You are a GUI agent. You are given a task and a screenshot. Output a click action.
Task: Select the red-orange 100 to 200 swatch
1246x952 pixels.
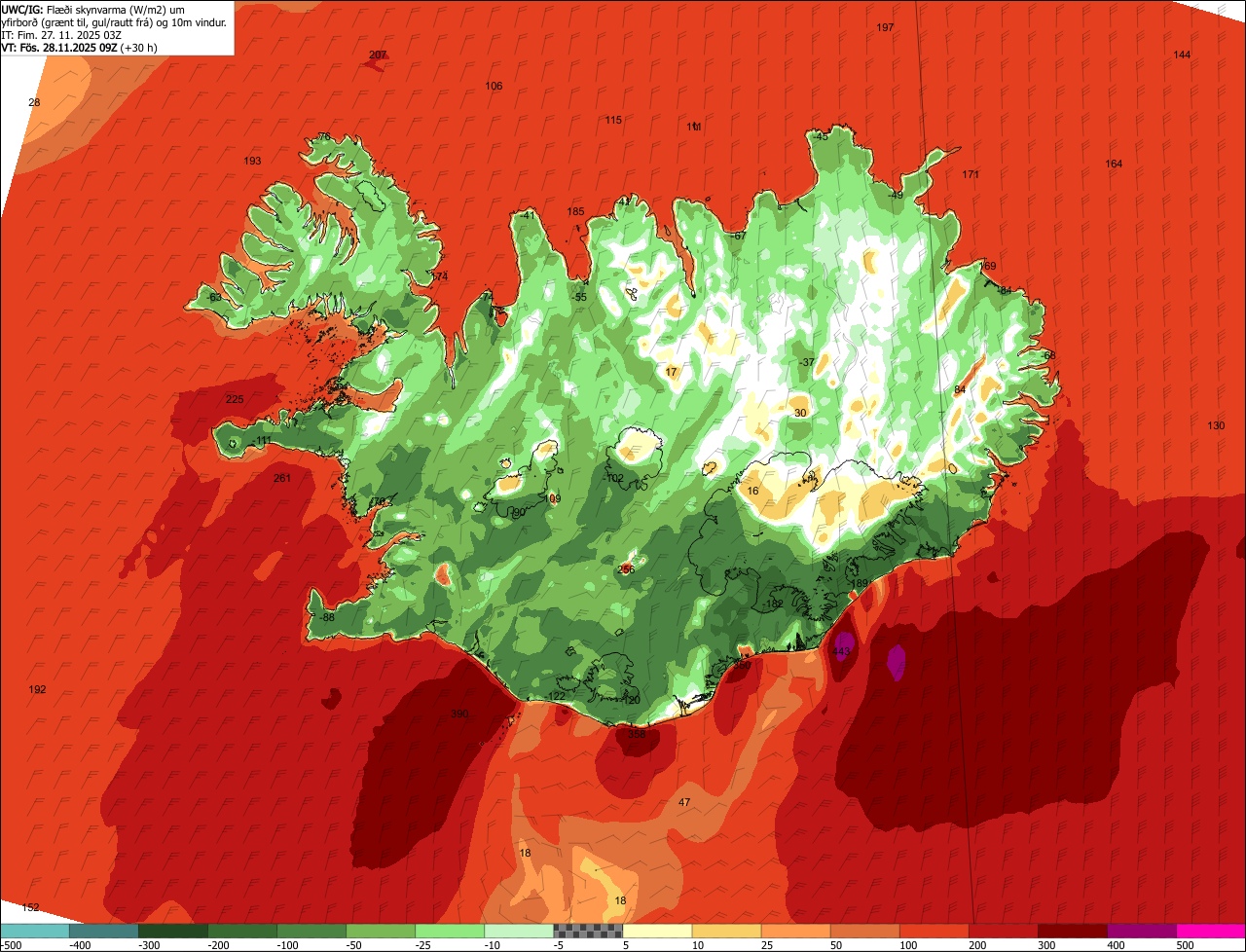[x=934, y=931]
